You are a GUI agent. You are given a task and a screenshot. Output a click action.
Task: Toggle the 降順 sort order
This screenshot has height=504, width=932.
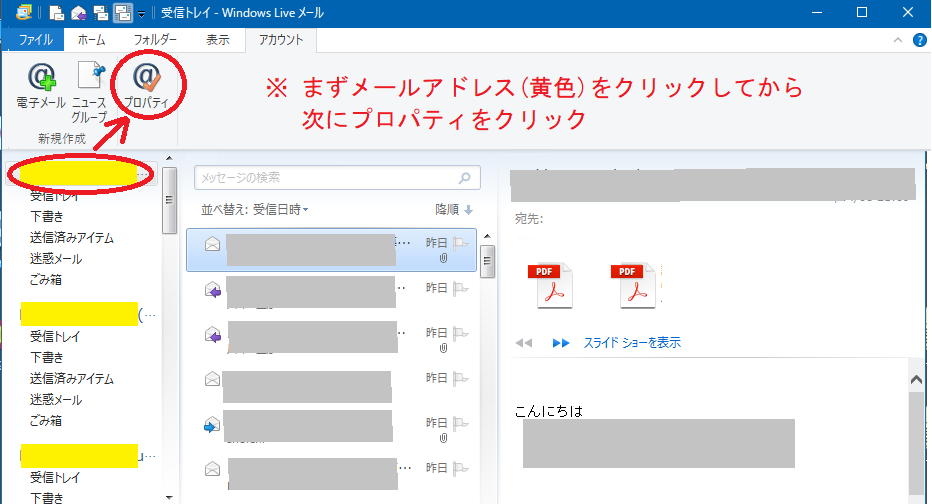tap(454, 209)
